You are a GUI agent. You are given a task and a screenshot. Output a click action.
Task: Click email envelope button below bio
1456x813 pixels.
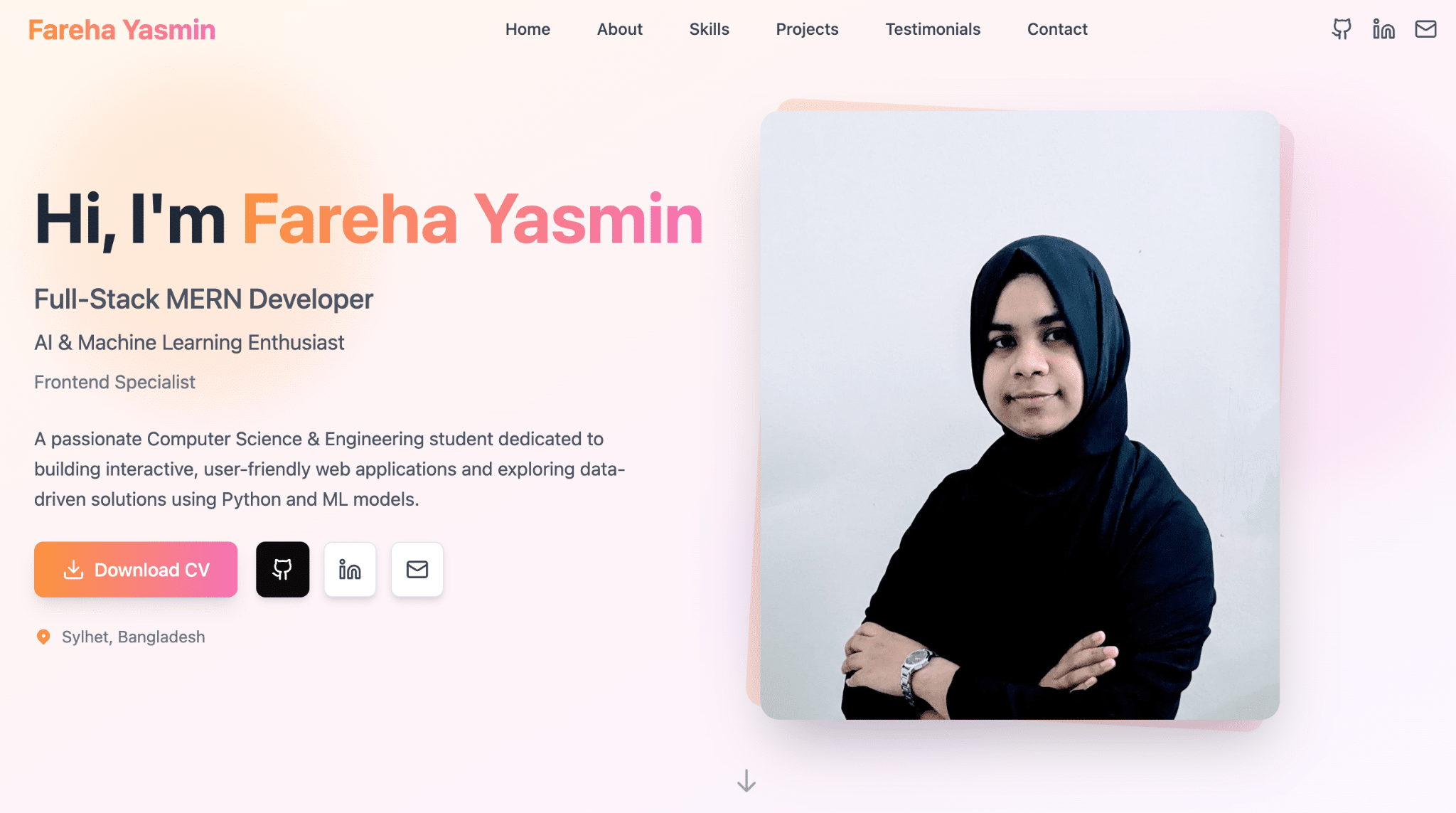click(x=417, y=569)
